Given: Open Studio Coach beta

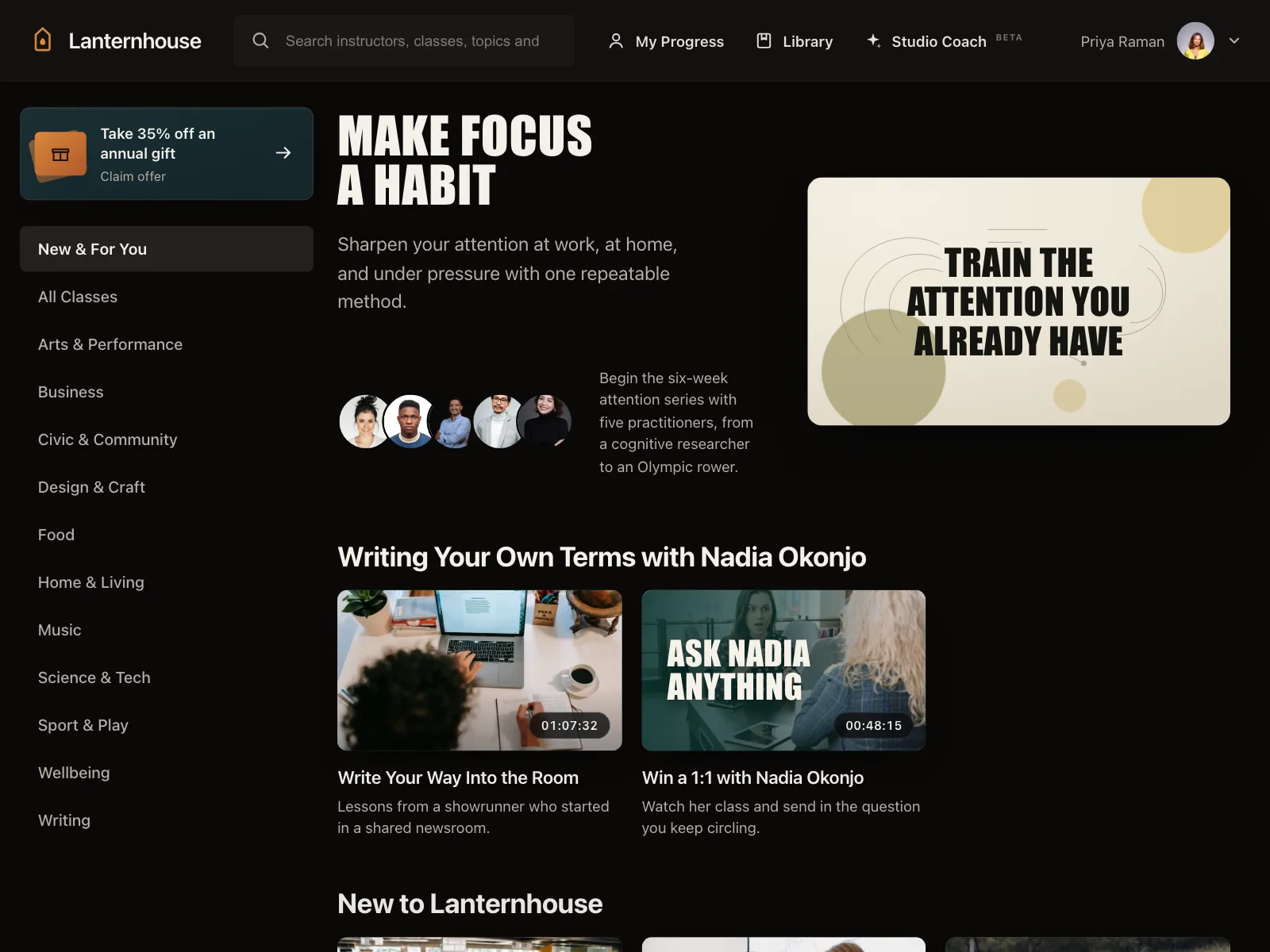Looking at the screenshot, I should pyautogui.click(x=944, y=41).
